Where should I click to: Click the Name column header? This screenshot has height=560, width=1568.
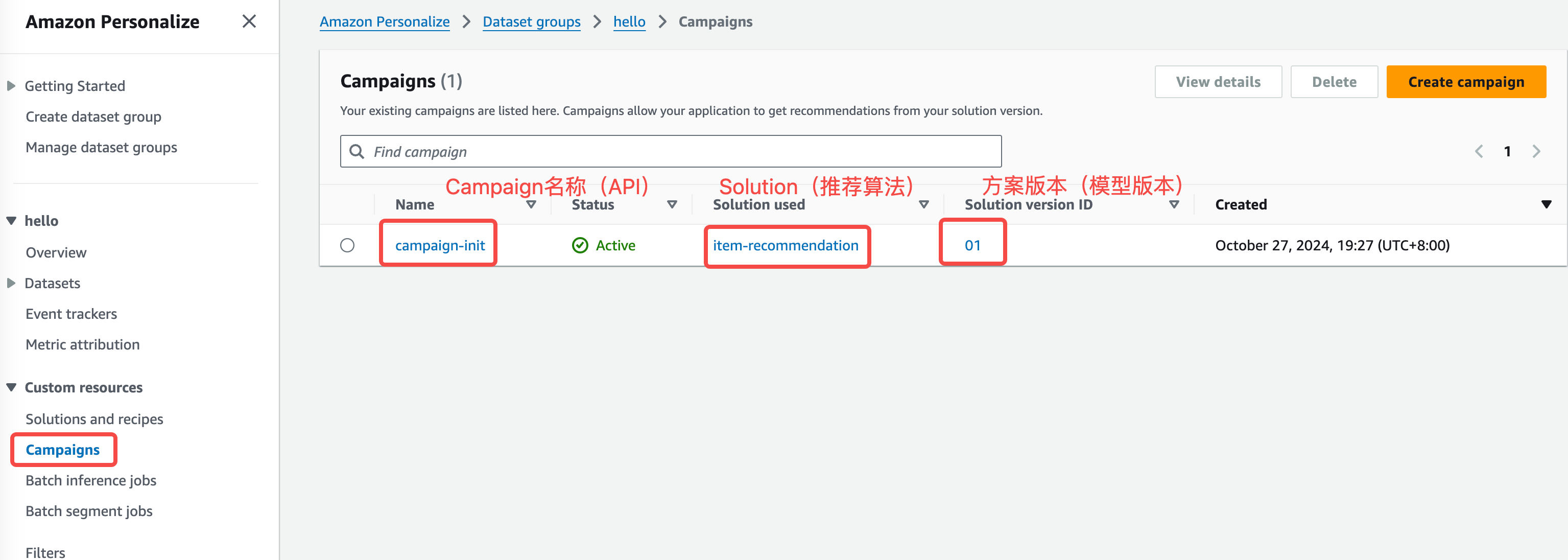coord(415,204)
